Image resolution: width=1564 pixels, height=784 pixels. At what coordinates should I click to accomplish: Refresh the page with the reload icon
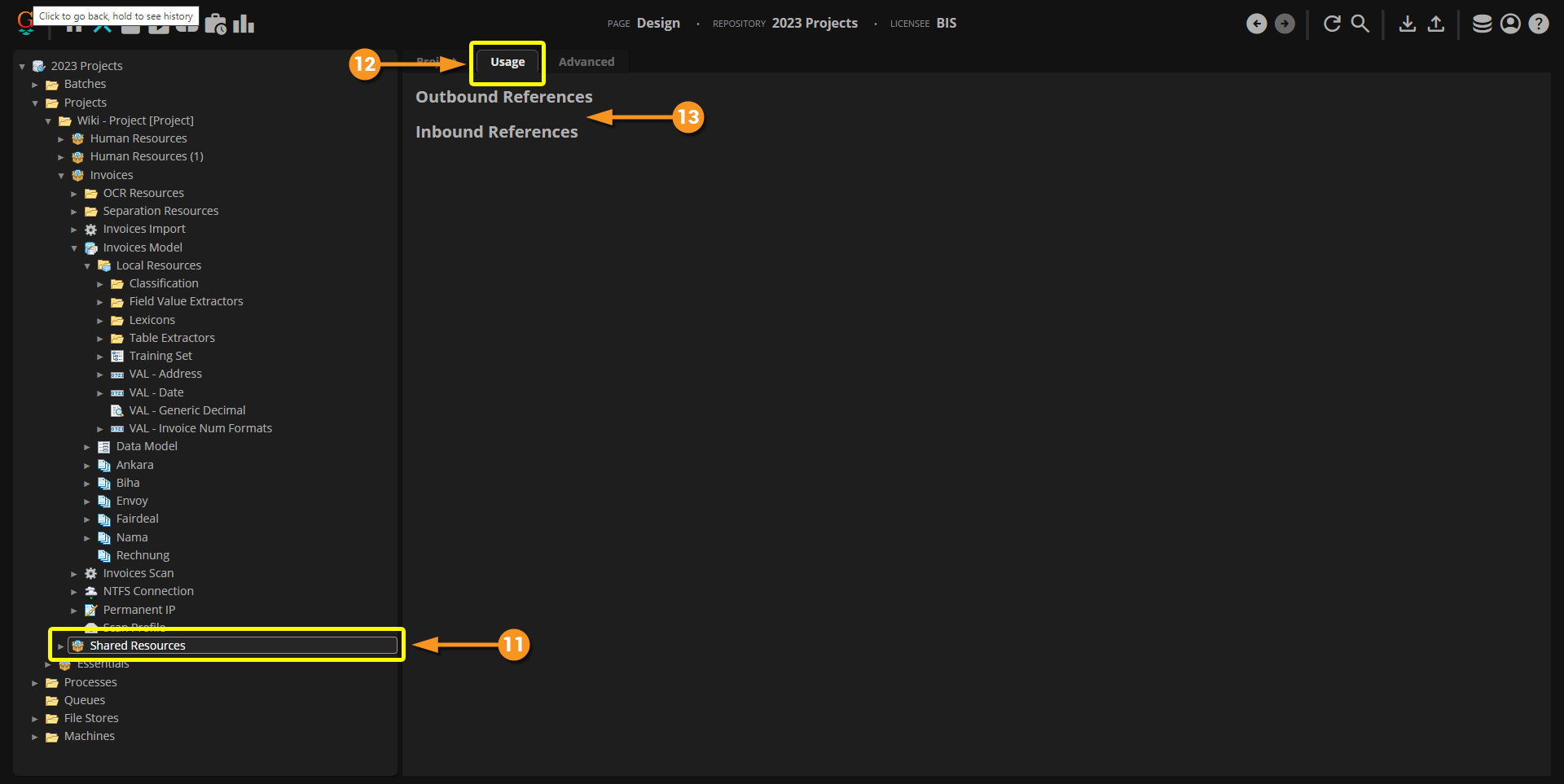tap(1332, 24)
